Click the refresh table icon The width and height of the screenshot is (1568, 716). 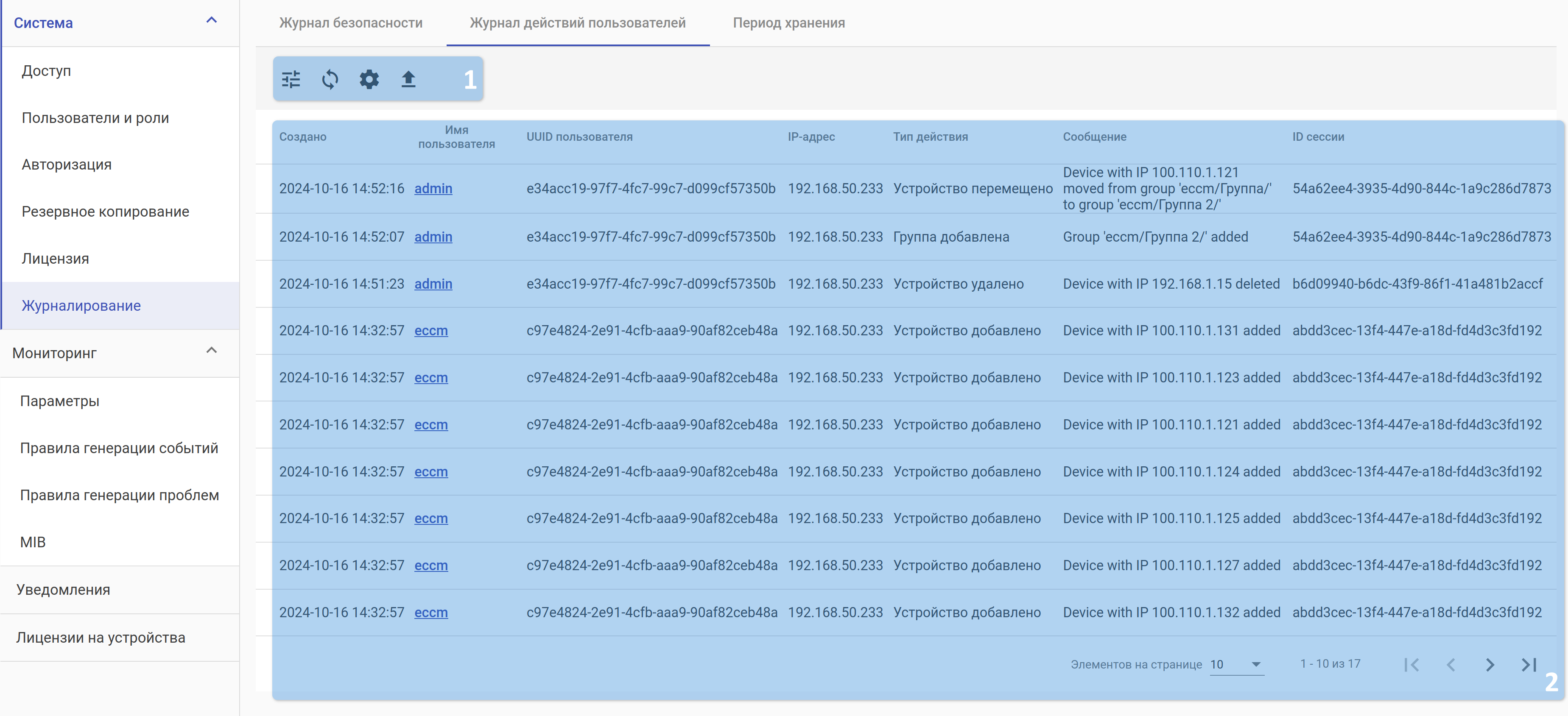point(330,80)
